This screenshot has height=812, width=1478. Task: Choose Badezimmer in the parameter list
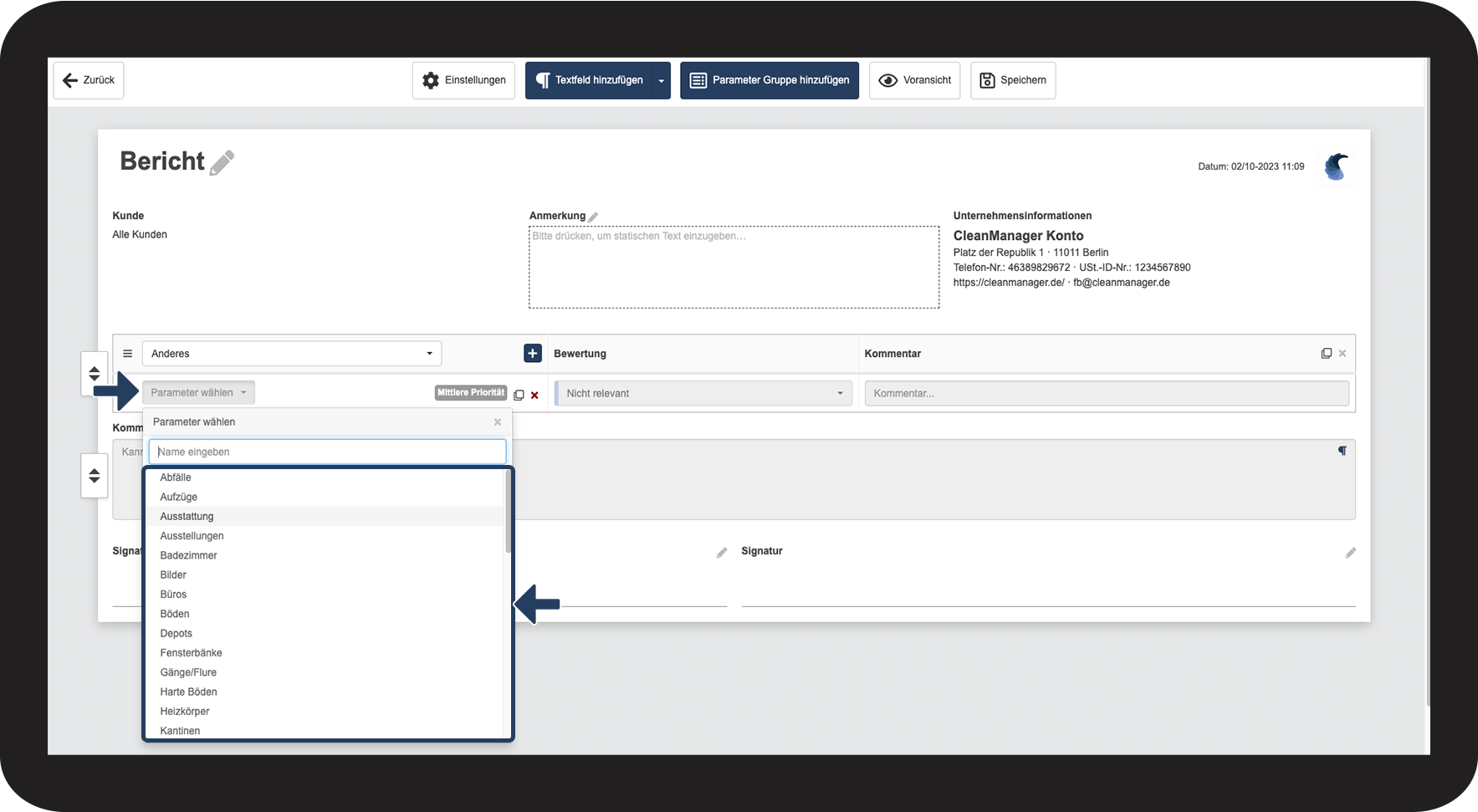(189, 555)
